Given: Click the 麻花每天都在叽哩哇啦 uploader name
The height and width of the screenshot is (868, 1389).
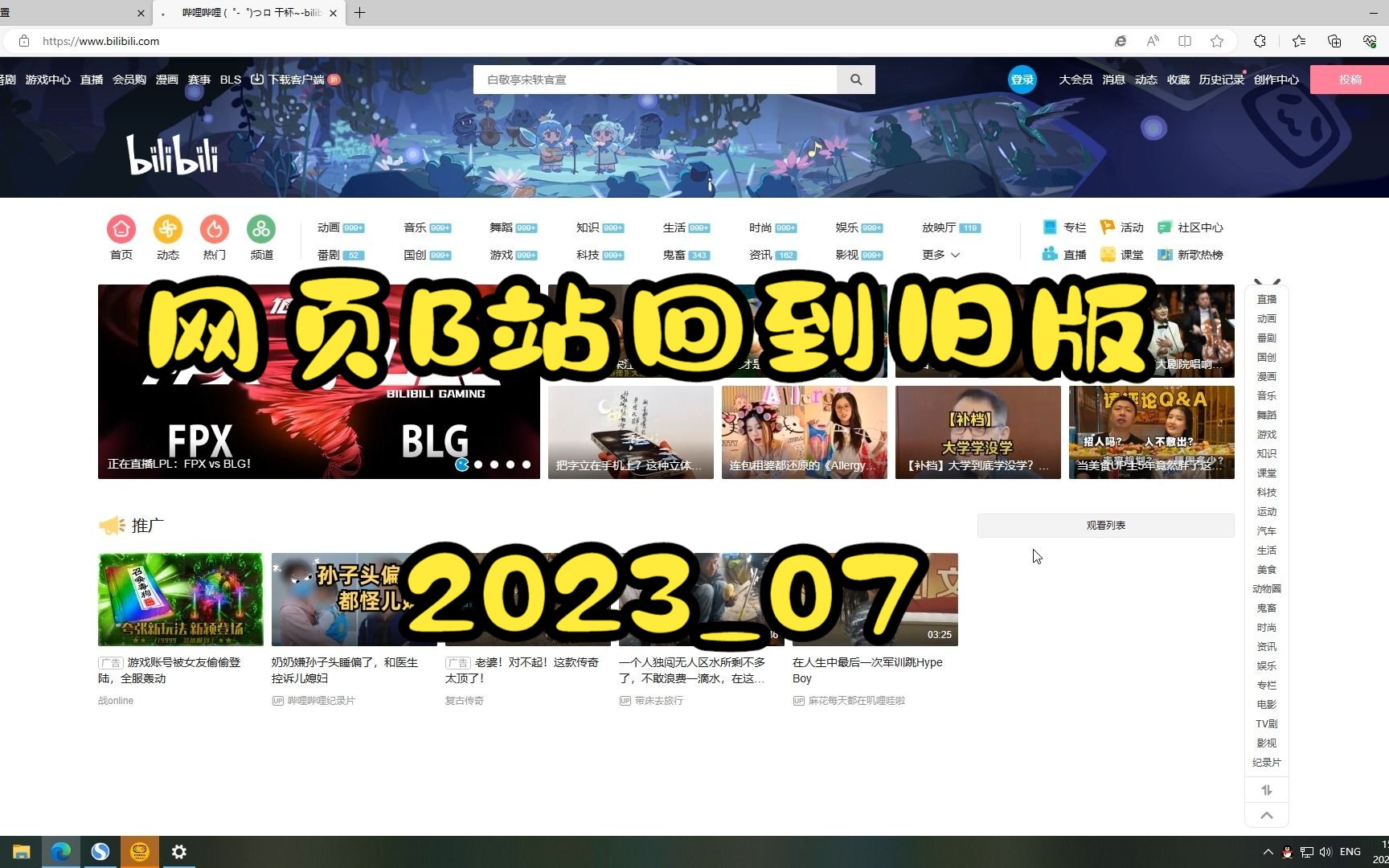Looking at the screenshot, I should (857, 701).
